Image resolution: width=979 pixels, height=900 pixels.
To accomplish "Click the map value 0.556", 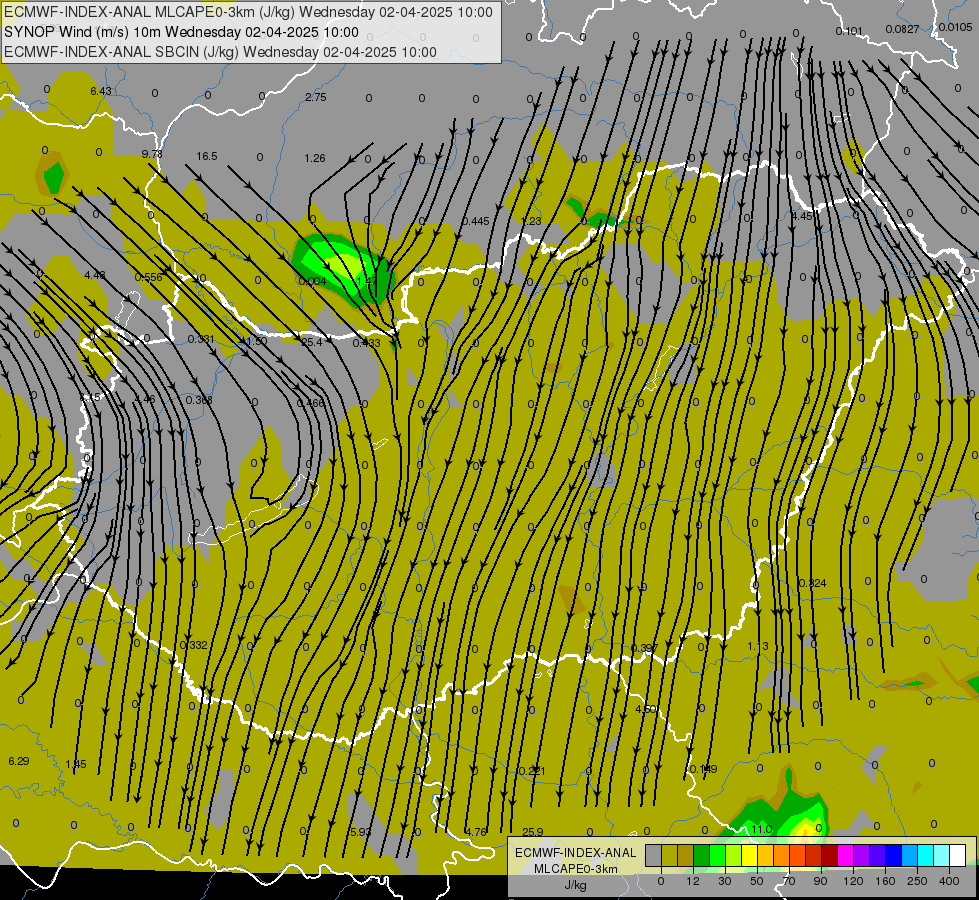I will click(149, 277).
